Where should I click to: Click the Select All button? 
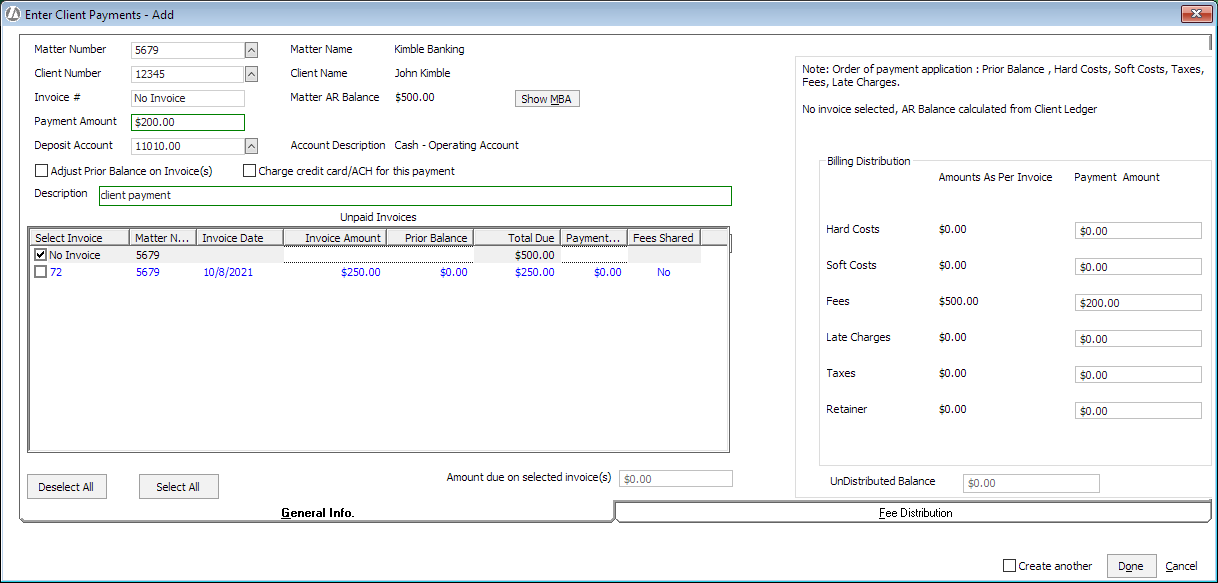[178, 487]
